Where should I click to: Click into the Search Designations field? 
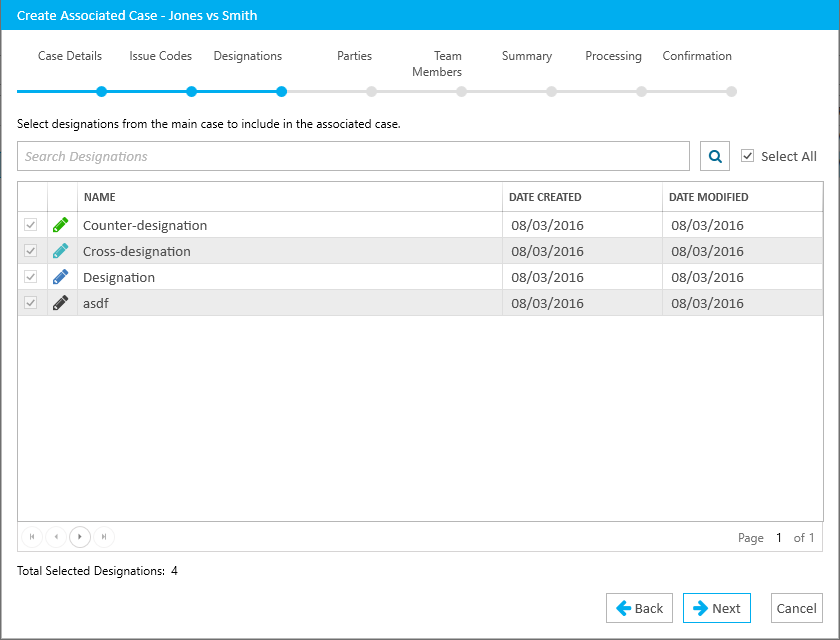pyautogui.click(x=353, y=156)
